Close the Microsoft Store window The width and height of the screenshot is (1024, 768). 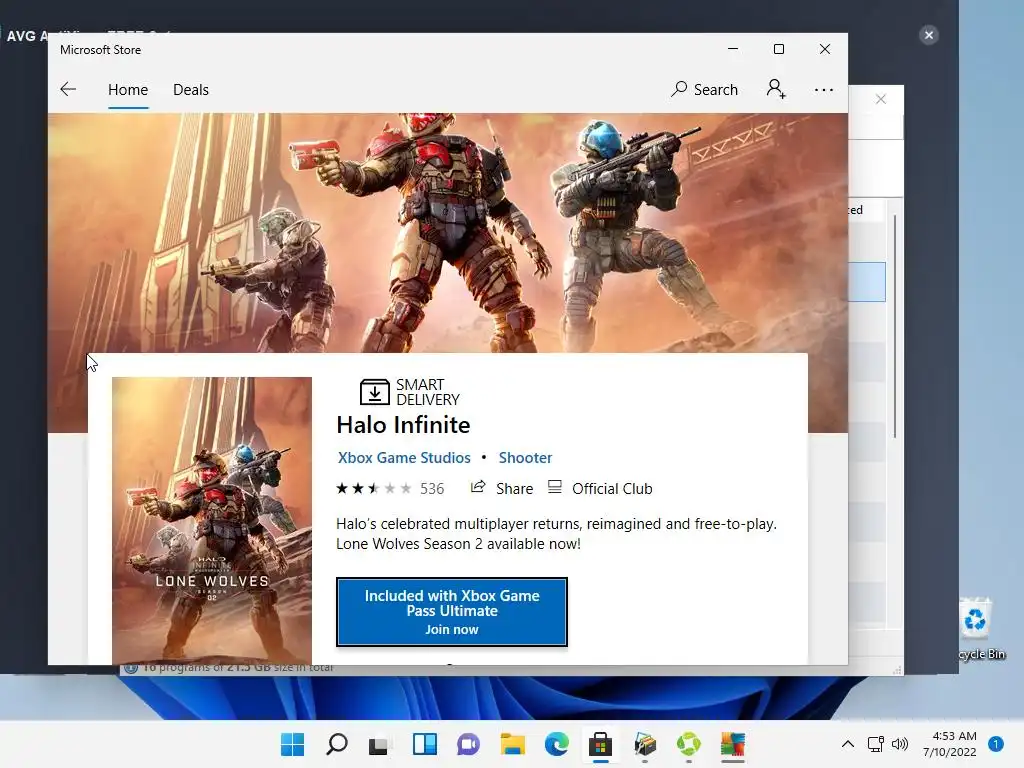(x=825, y=49)
